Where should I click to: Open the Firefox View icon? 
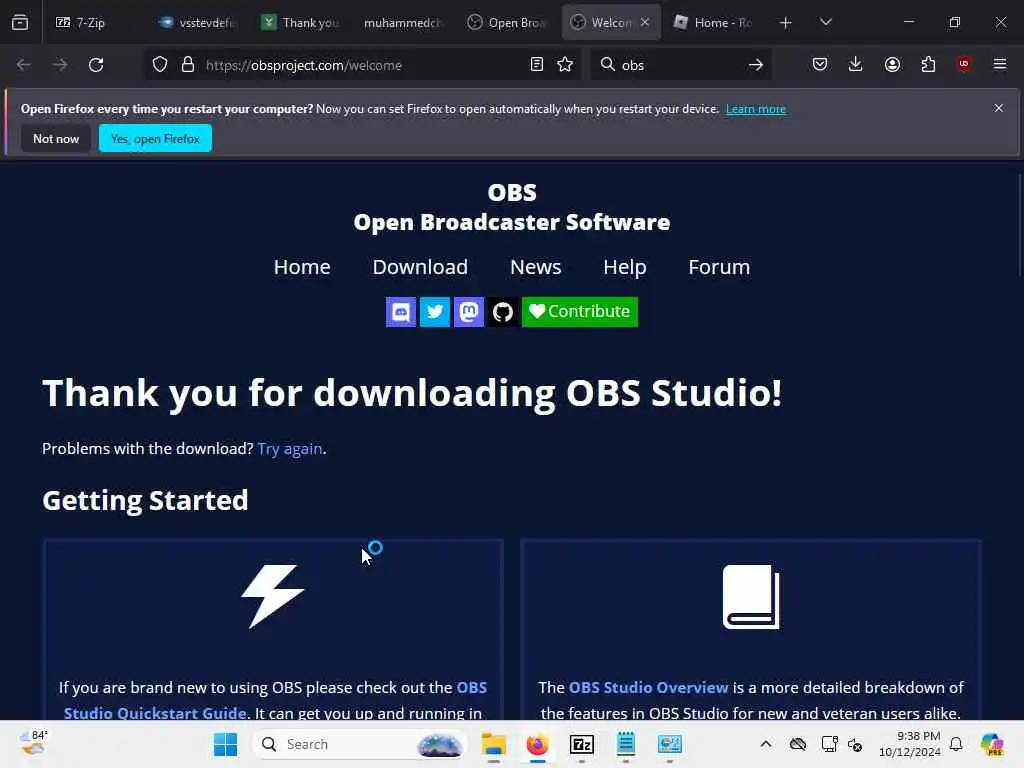click(20, 22)
